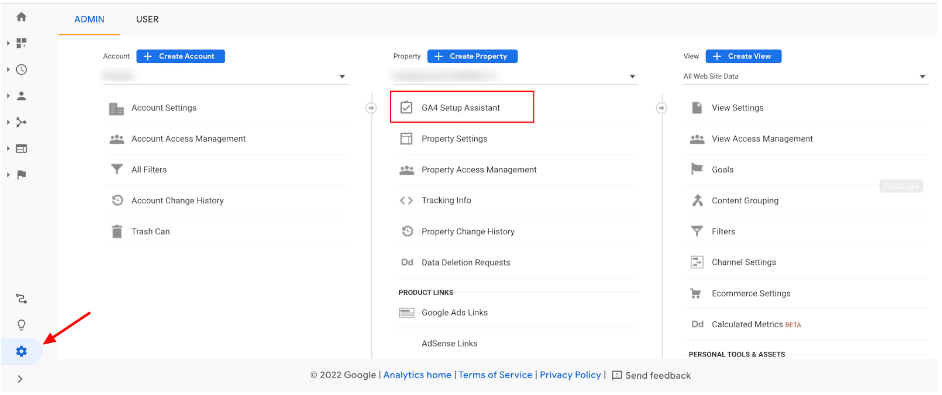
Task: Switch to the ADMIN tab
Action: (x=89, y=19)
